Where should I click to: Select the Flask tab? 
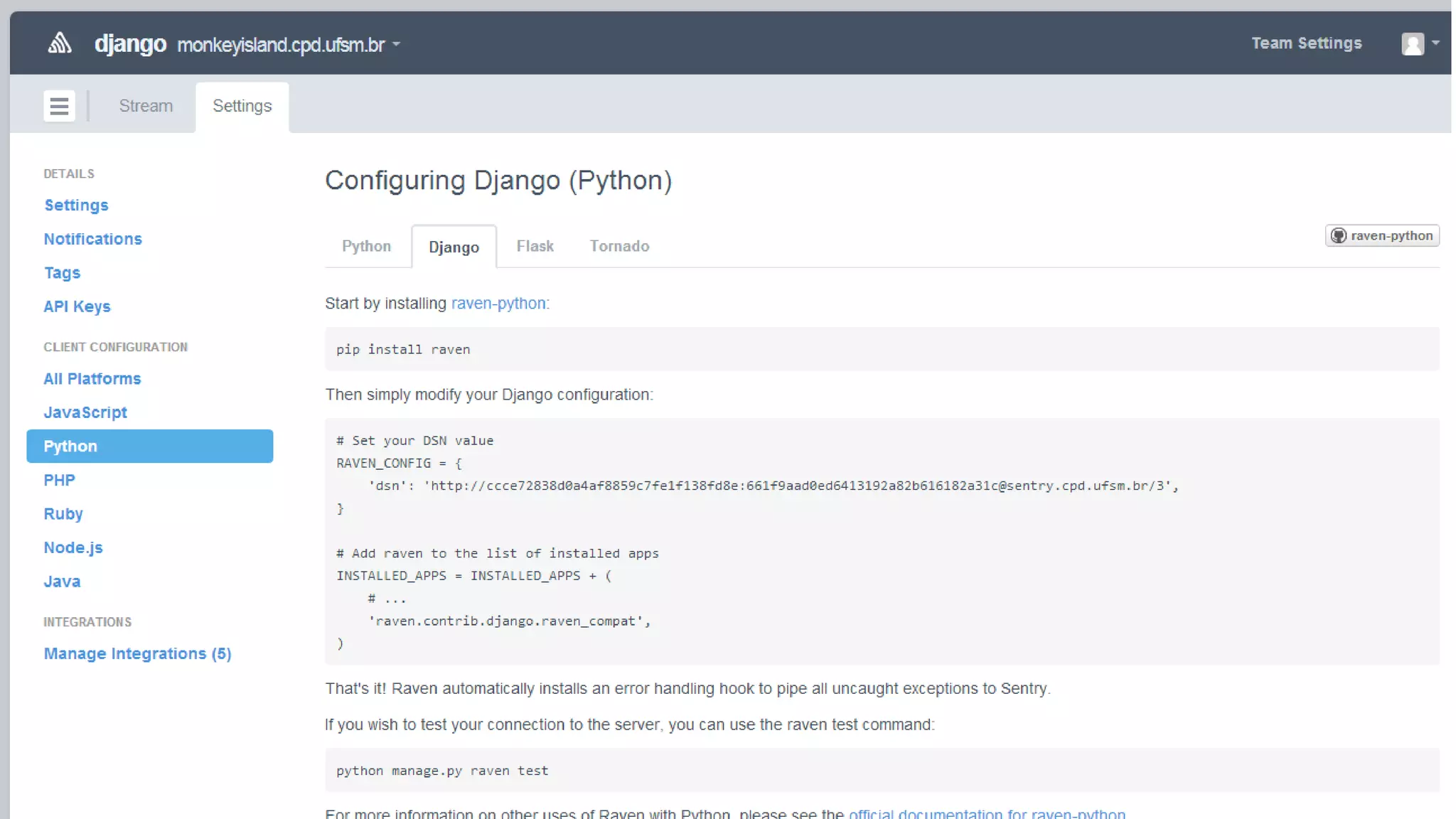[x=535, y=246]
